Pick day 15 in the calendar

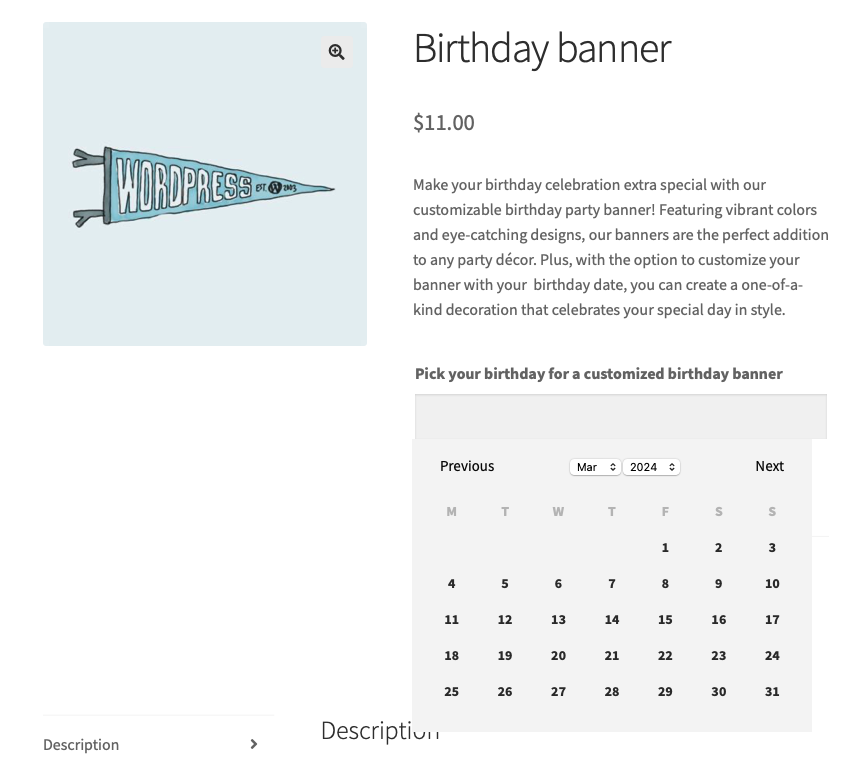click(x=665, y=620)
